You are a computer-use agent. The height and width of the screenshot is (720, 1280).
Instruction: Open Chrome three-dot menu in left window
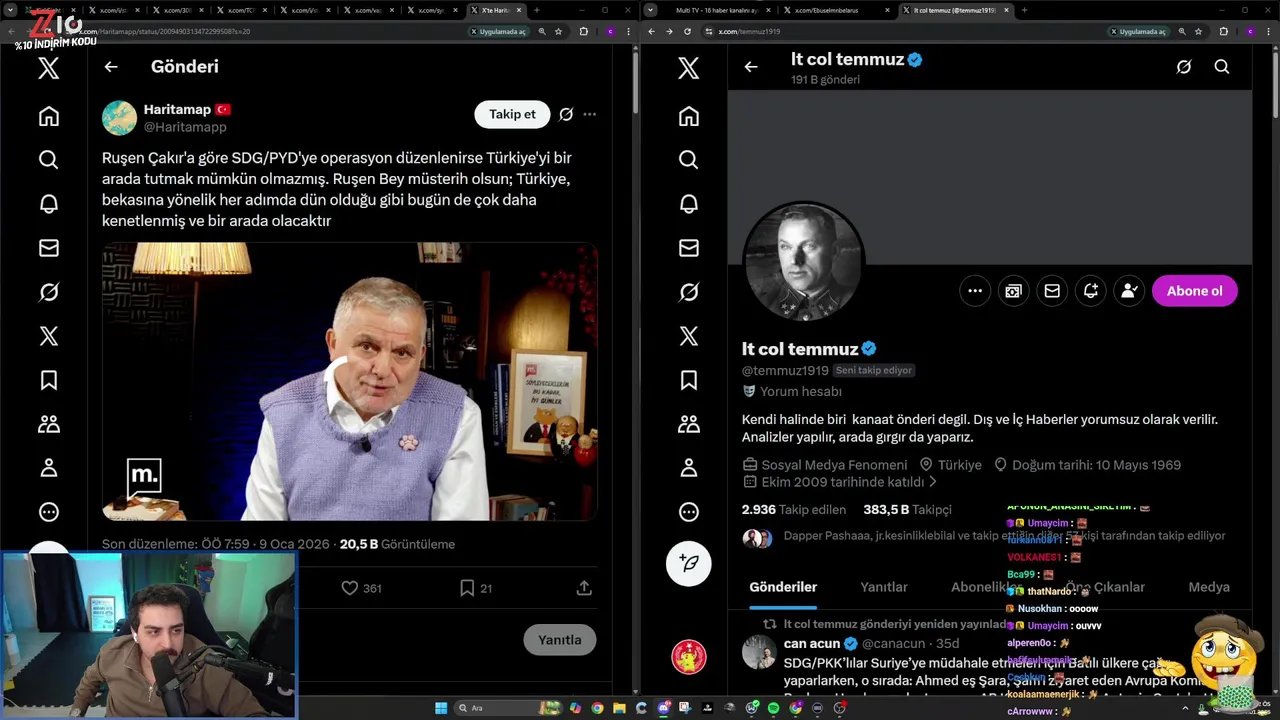(x=629, y=31)
